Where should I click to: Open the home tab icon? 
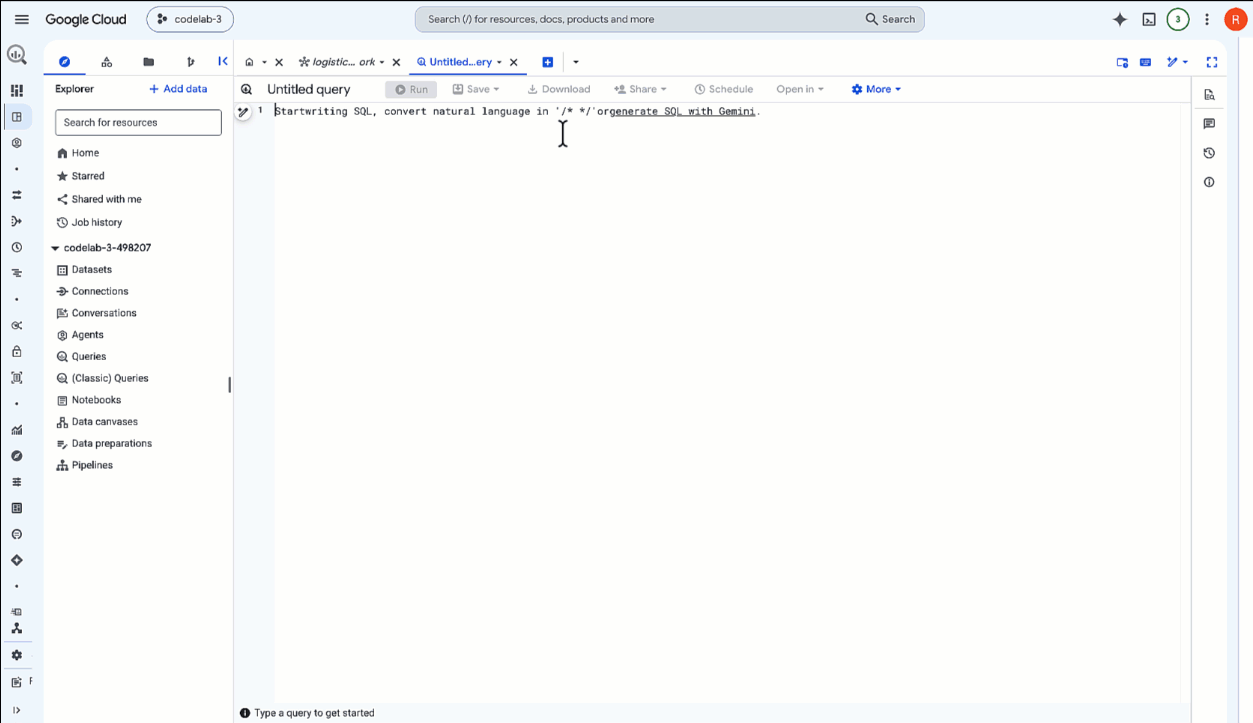tap(249, 62)
